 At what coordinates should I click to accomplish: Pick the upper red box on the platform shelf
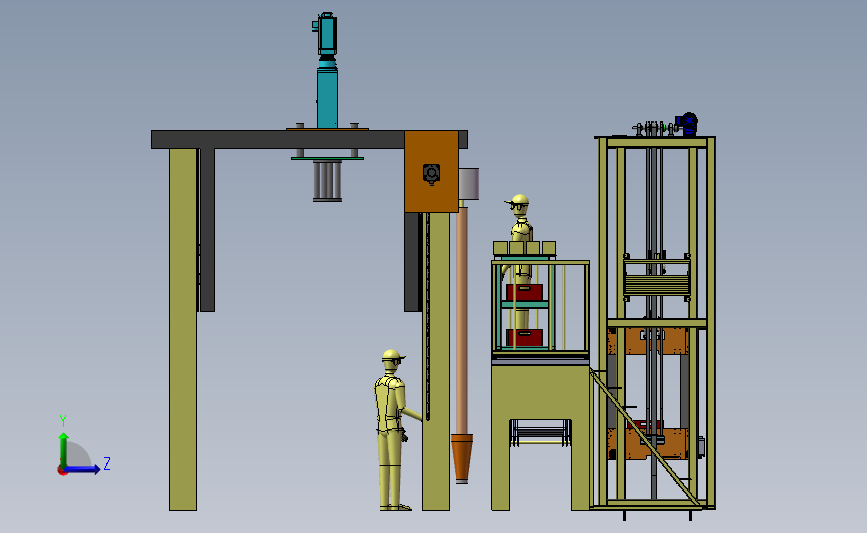(x=524, y=292)
